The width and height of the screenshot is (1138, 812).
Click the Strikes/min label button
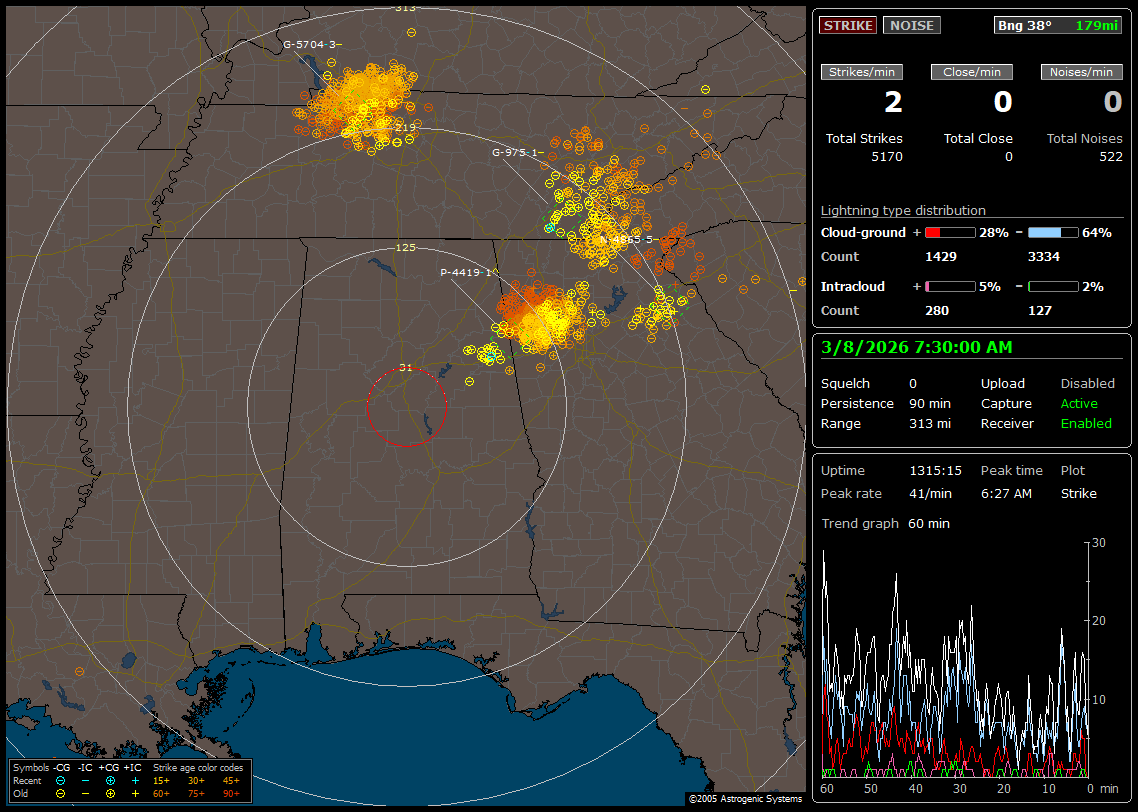coord(862,72)
